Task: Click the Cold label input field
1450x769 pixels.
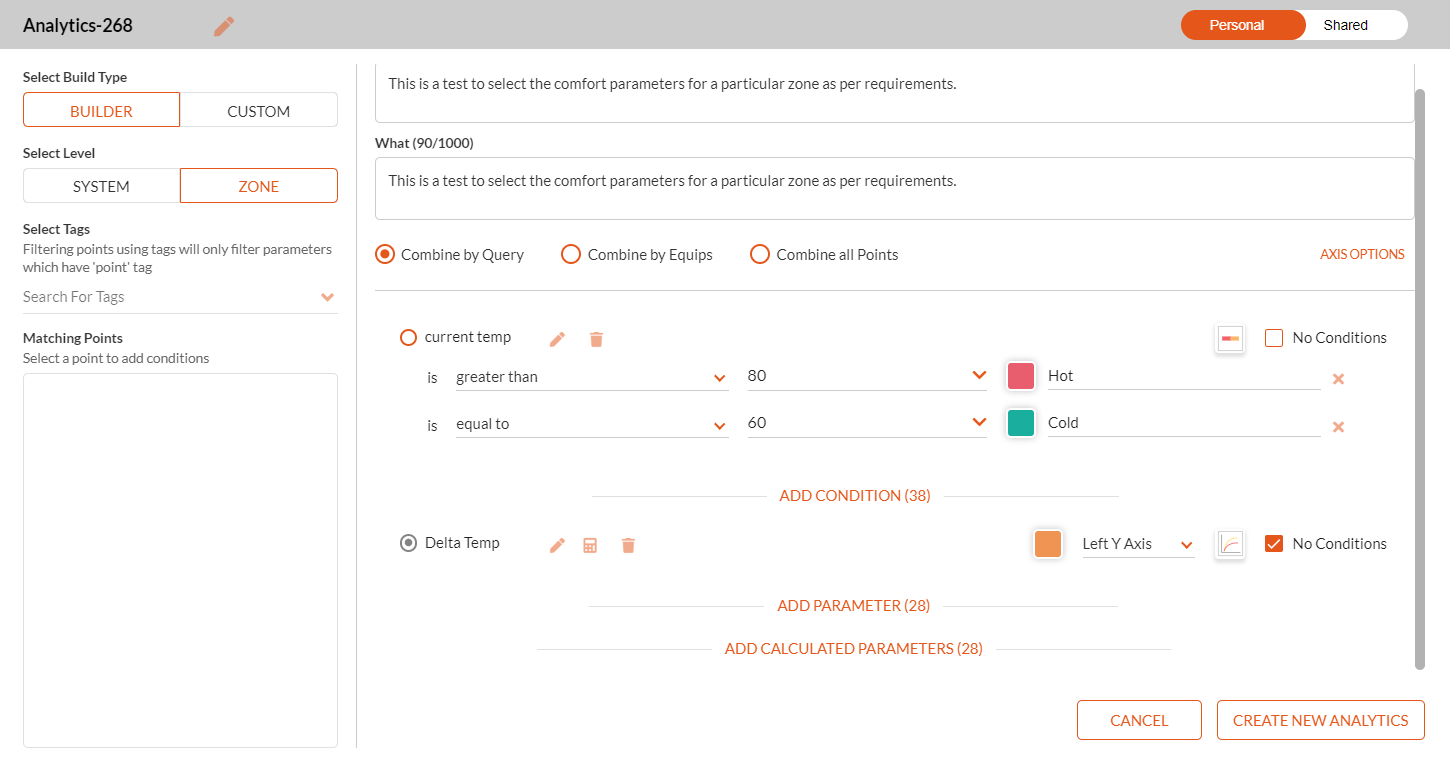Action: click(1184, 423)
